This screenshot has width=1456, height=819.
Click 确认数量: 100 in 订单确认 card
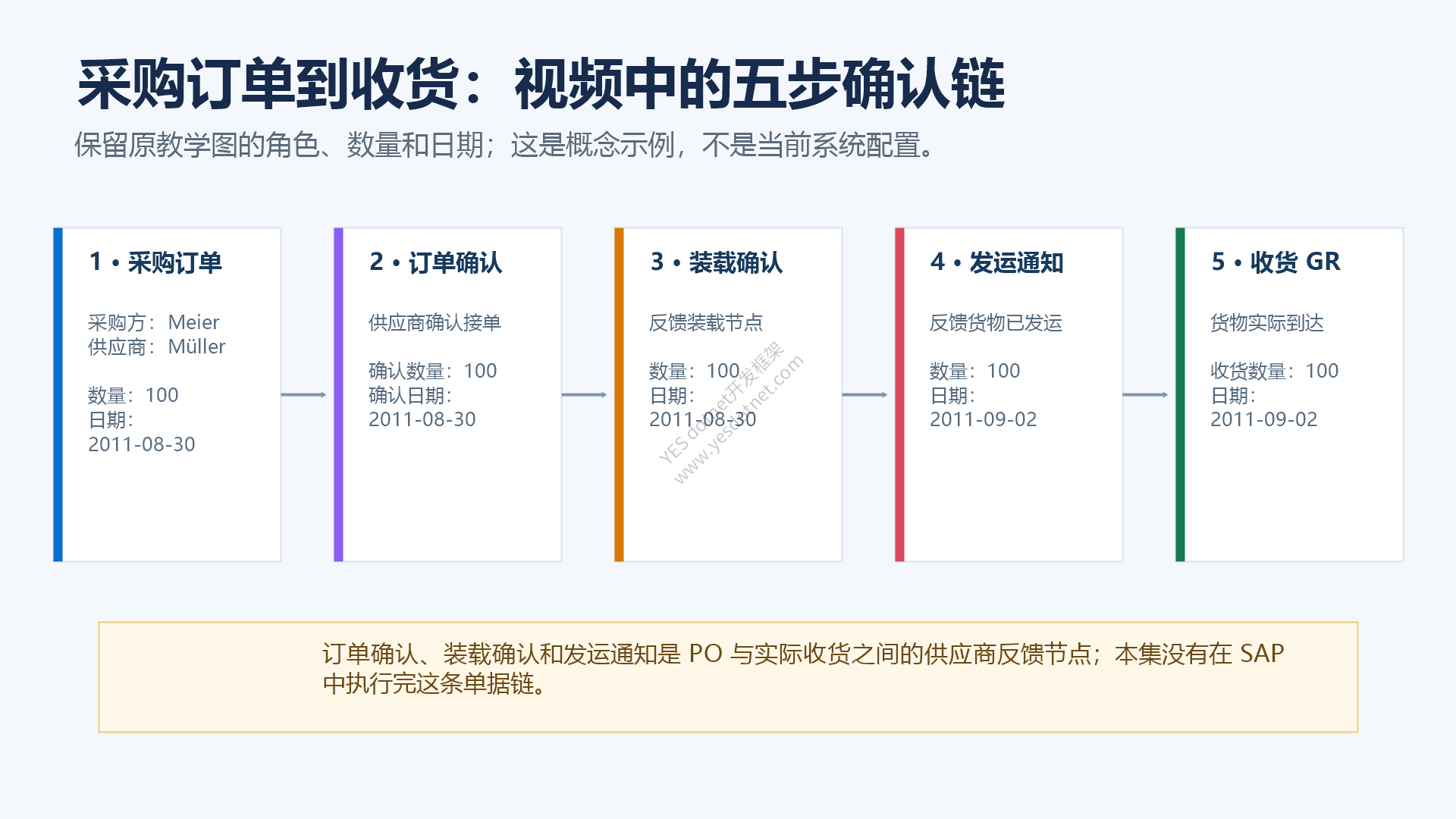click(433, 371)
